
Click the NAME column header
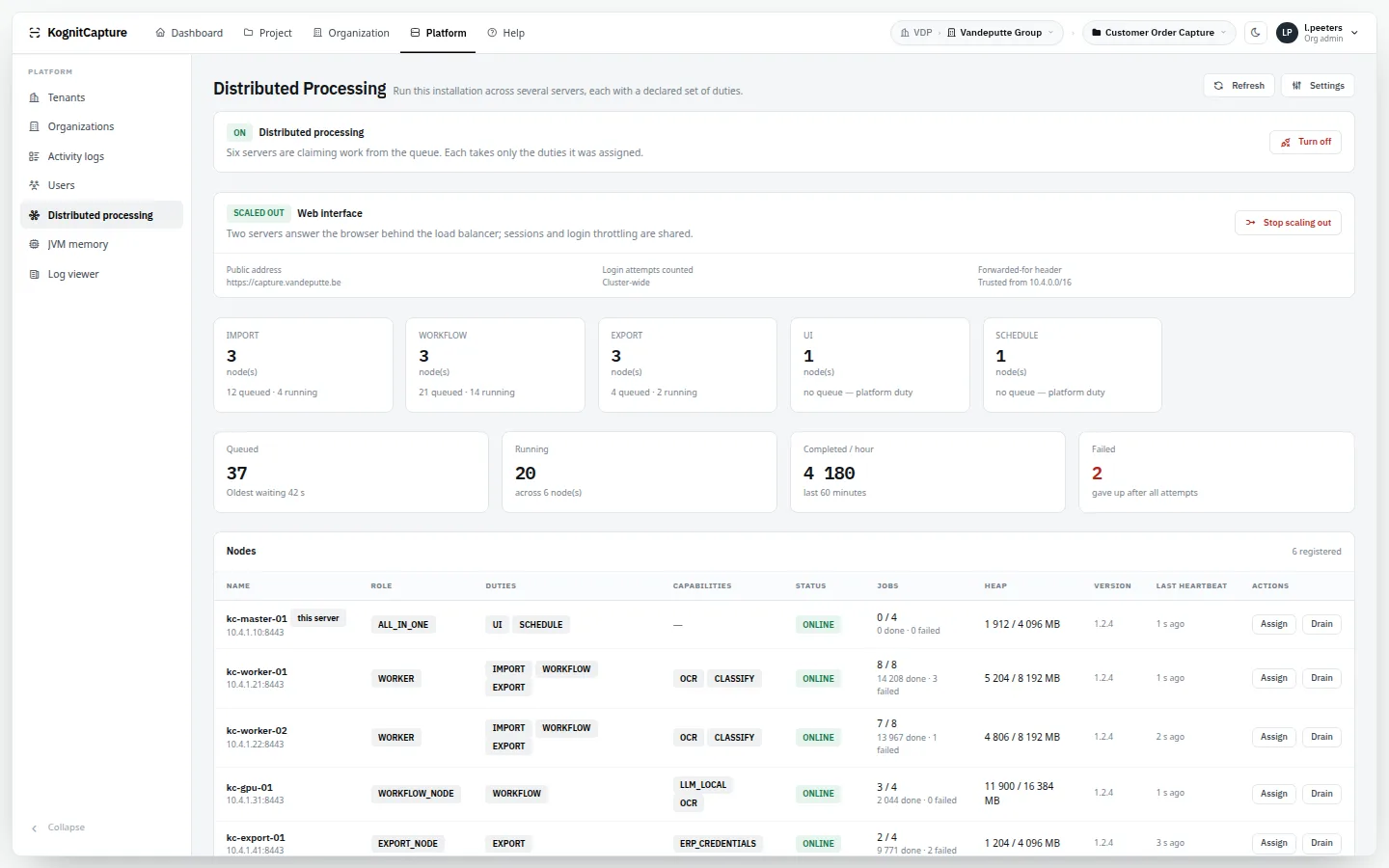pyautogui.click(x=238, y=585)
